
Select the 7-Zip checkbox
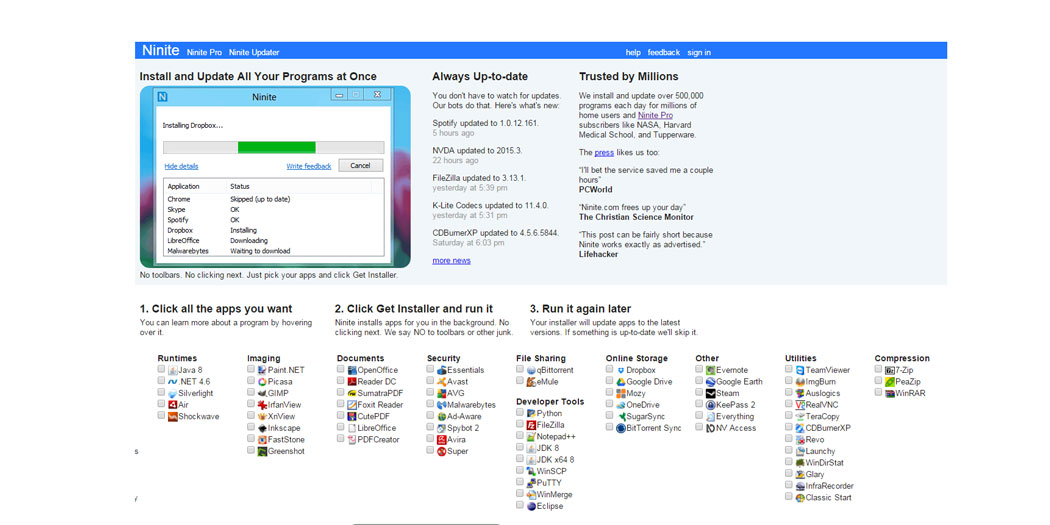(x=878, y=370)
